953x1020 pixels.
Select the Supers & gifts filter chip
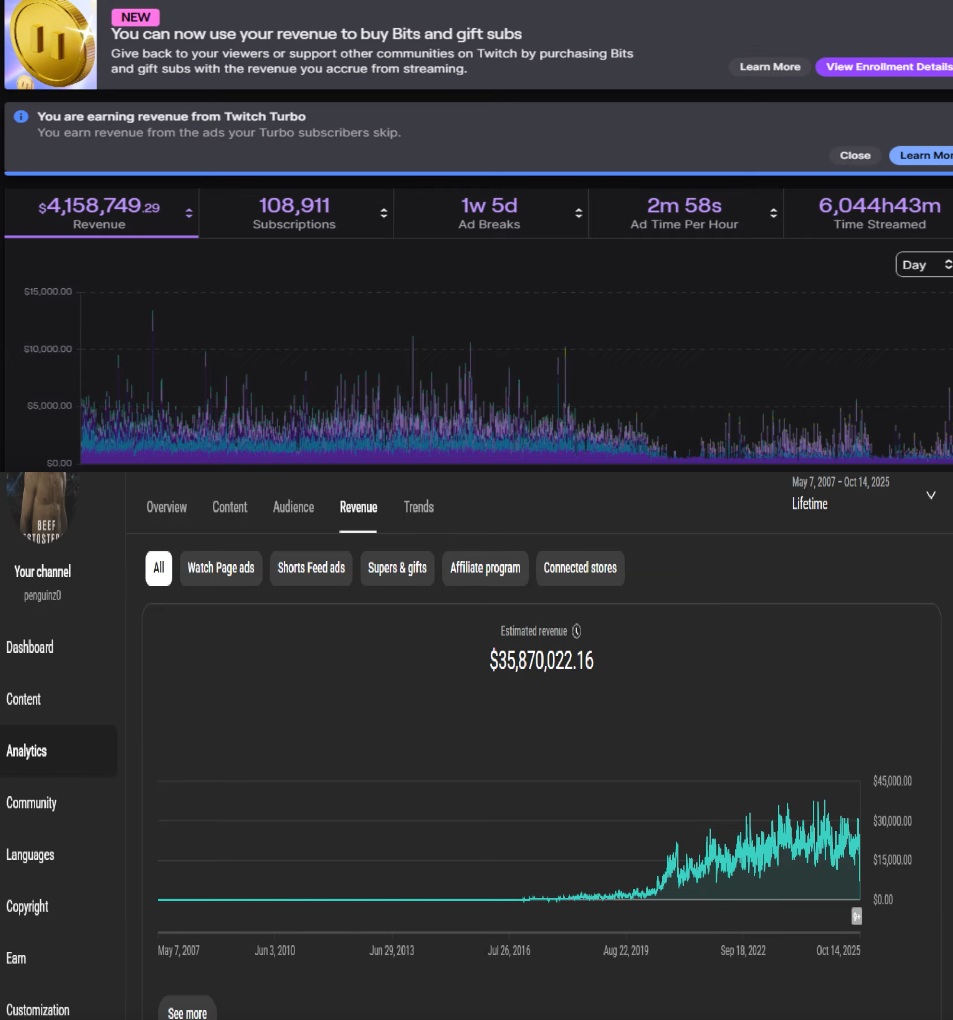397,568
